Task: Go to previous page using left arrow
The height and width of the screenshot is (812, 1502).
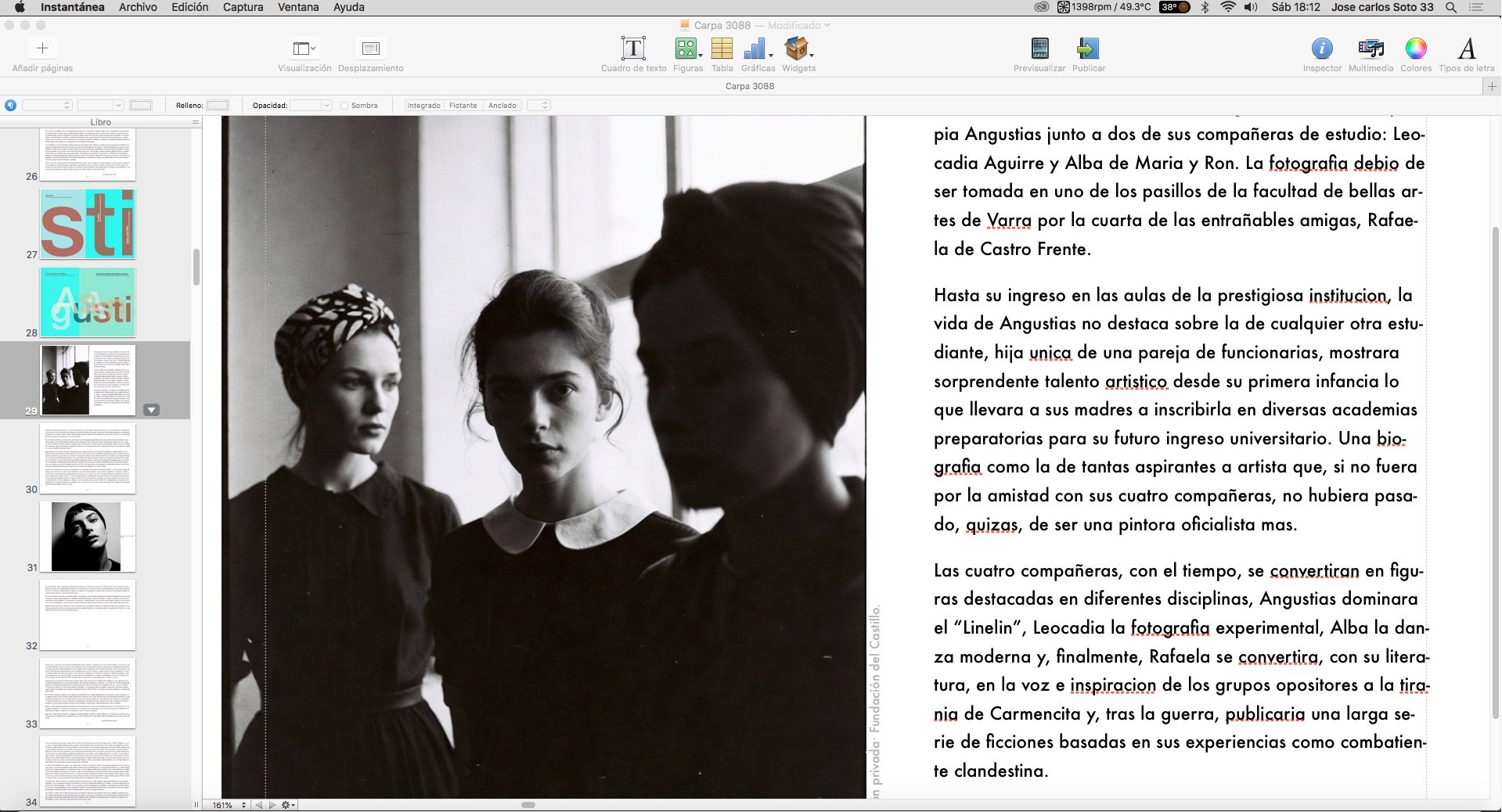Action: (258, 805)
